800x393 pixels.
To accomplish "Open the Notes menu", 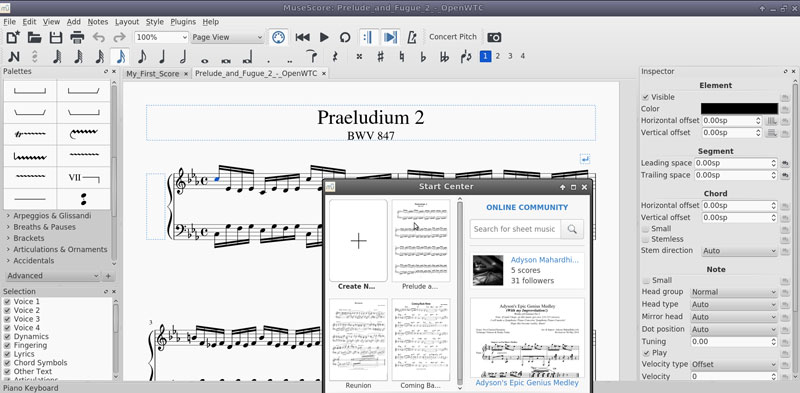I will pos(97,22).
